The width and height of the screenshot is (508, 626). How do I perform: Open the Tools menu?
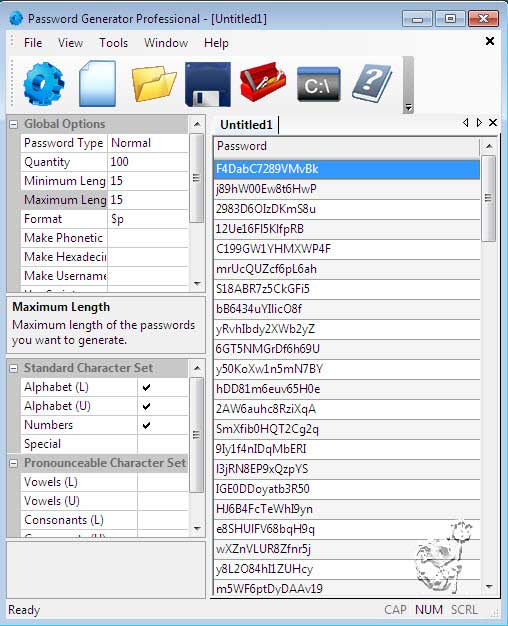(x=113, y=43)
